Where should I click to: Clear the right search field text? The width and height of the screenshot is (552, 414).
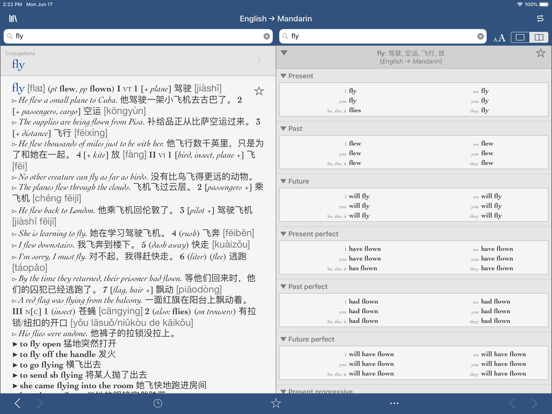pyautogui.click(x=480, y=36)
